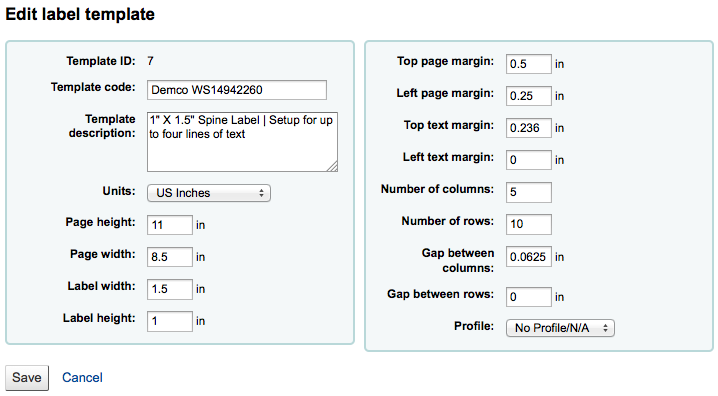The image size is (718, 396).
Task: Click the Number of rows field
Action: [529, 224]
